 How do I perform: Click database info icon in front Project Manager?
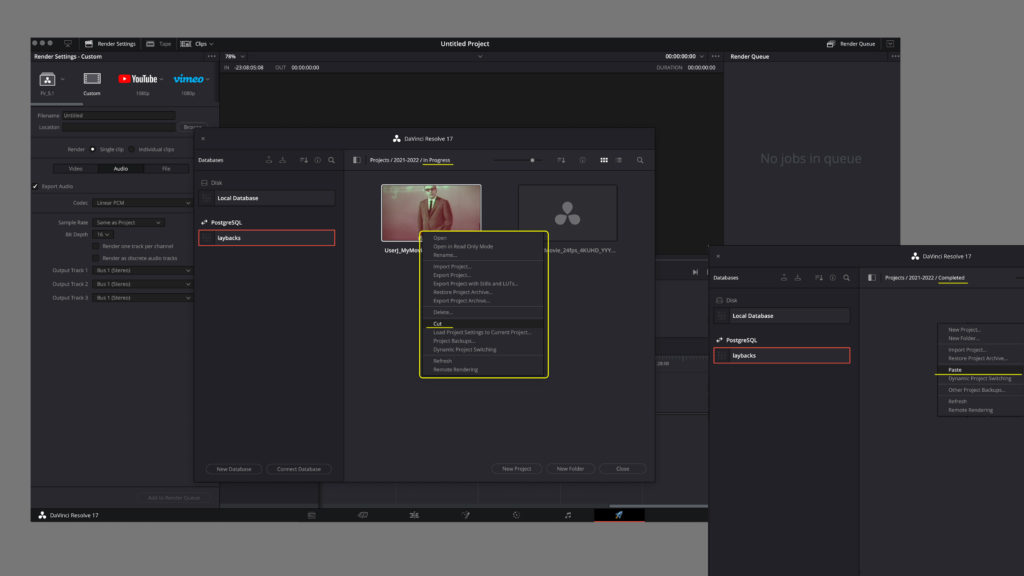tap(317, 160)
